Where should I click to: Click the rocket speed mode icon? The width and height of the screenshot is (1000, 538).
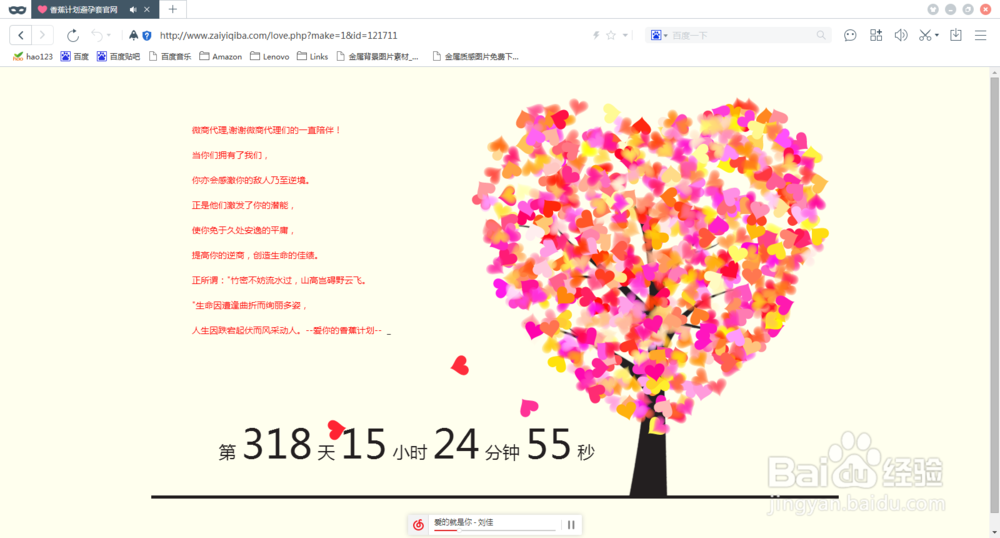point(133,35)
